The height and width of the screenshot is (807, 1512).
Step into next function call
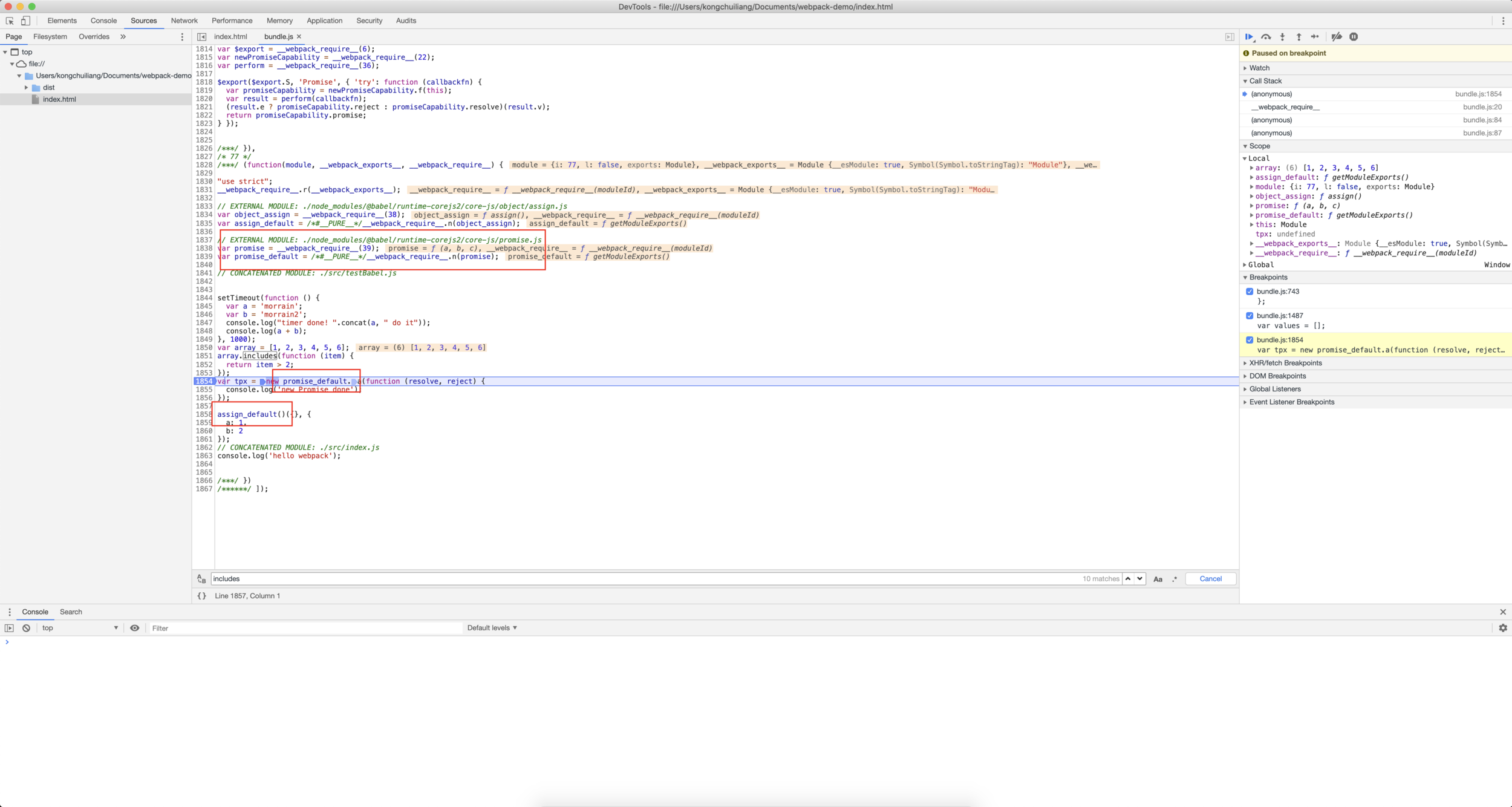coord(1282,37)
